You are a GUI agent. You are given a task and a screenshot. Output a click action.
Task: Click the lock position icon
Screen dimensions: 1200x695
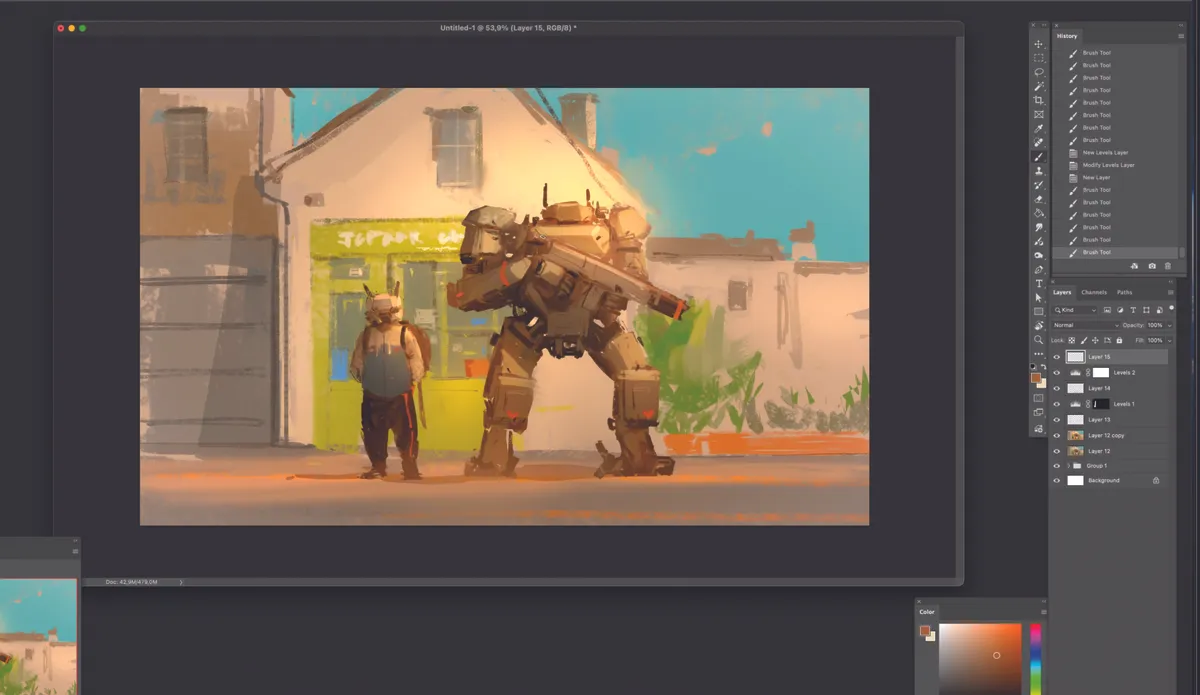point(1095,340)
